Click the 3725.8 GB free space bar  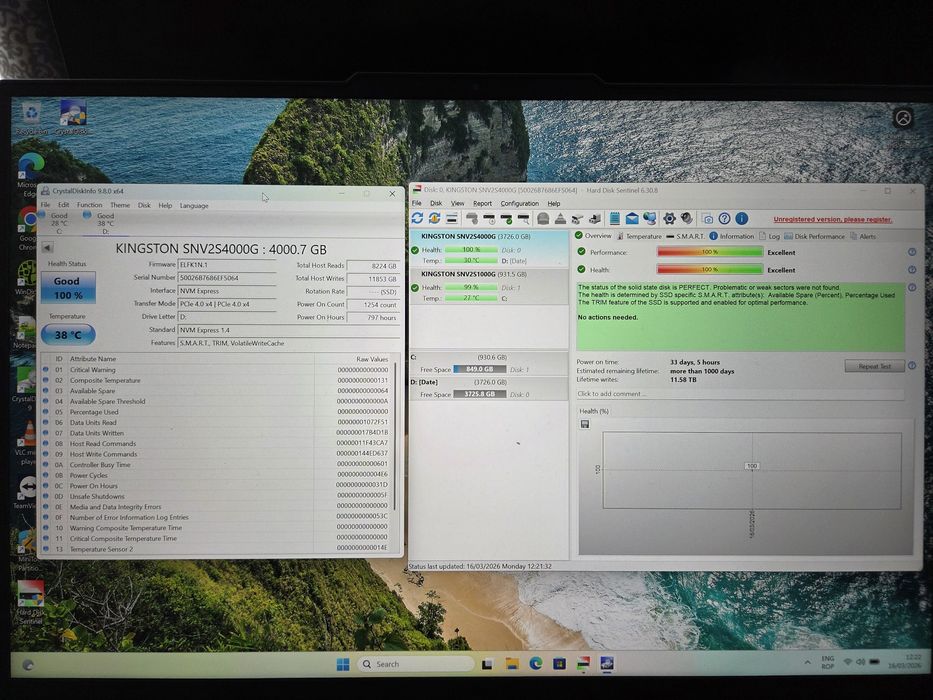(x=479, y=394)
